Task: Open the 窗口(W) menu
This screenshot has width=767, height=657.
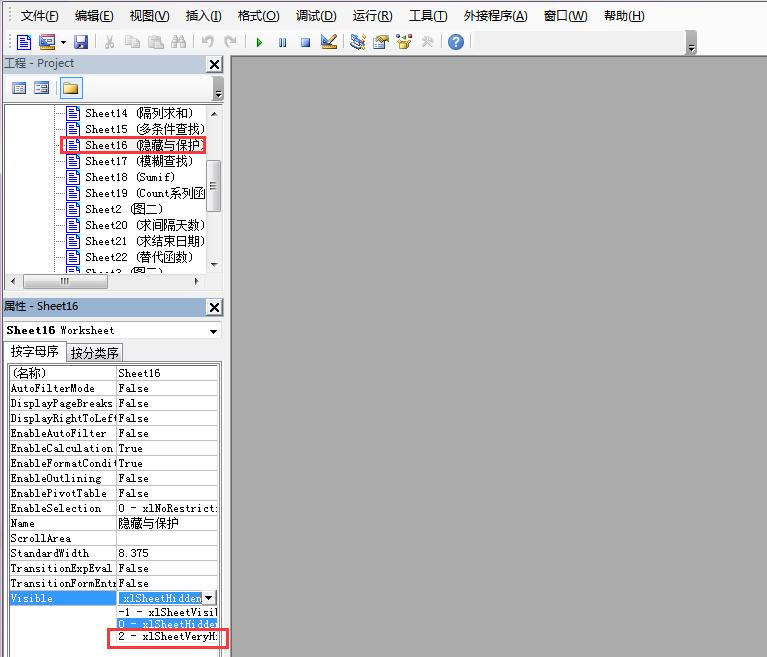Action: coord(565,16)
